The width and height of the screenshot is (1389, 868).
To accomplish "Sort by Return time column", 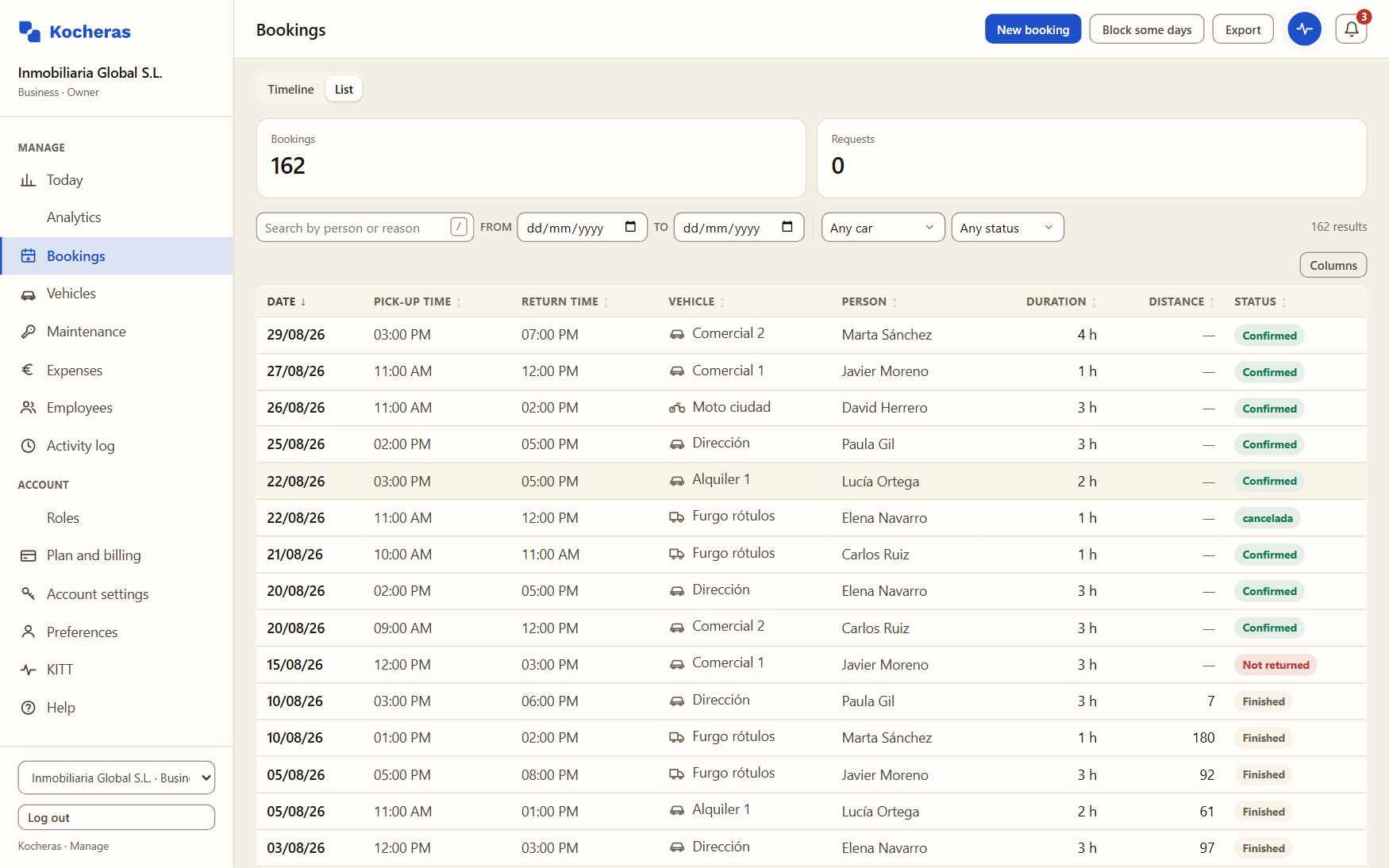I will pyautogui.click(x=565, y=301).
